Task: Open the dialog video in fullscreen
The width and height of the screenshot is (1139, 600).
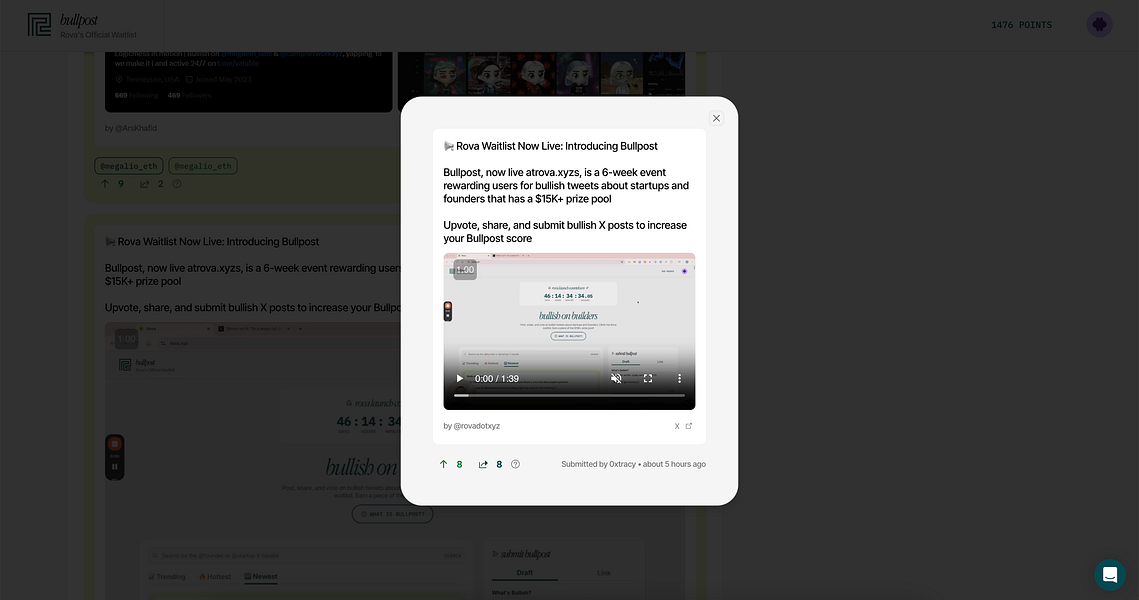Action: tap(648, 378)
